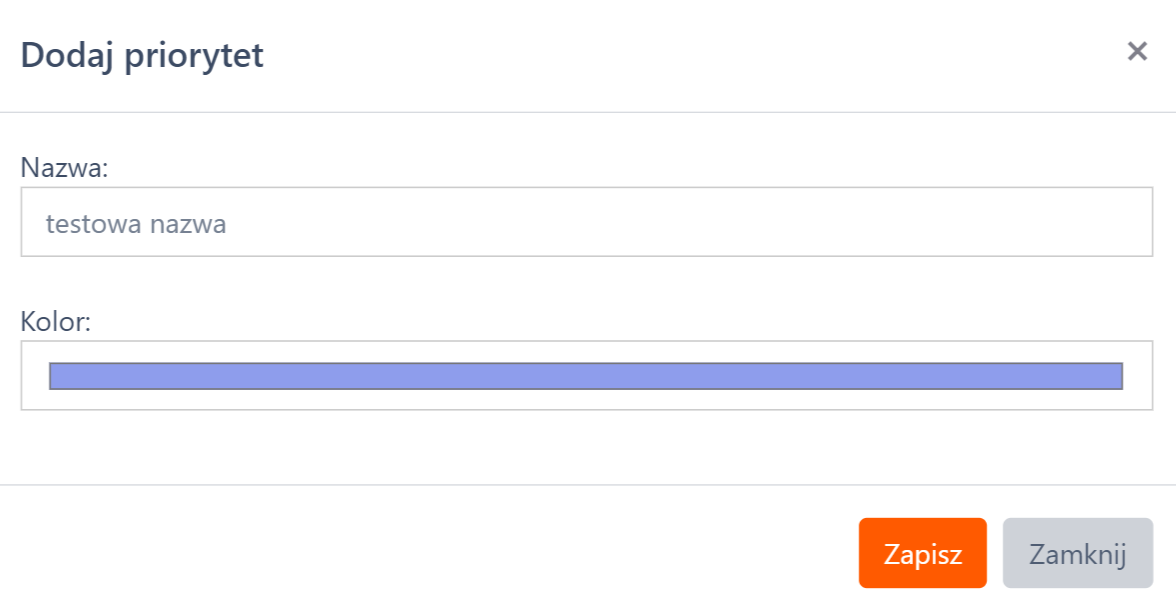The height and width of the screenshot is (612, 1176).
Task: Click the cross icon beside the dialog title
Action: tap(1137, 52)
